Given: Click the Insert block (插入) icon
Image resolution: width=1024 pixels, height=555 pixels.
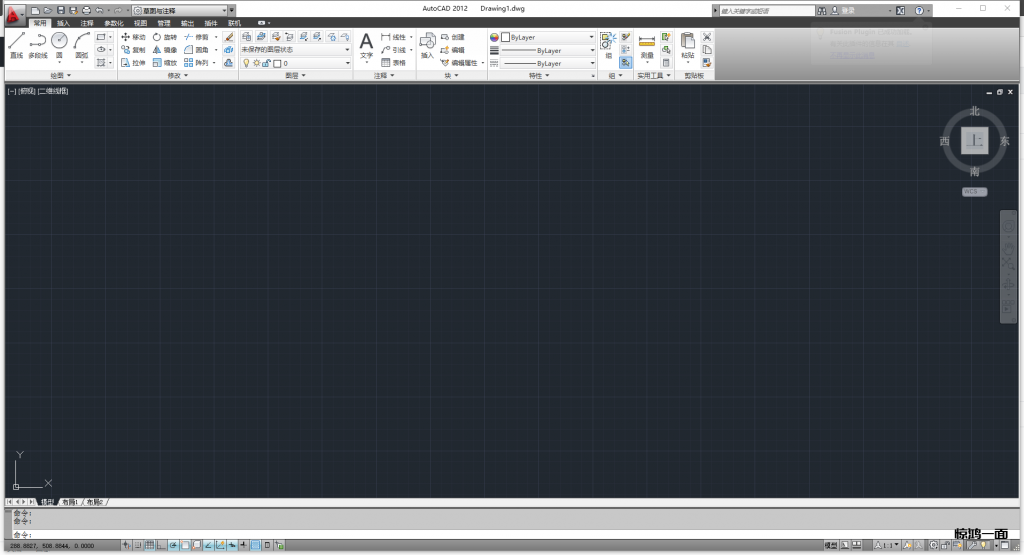Looking at the screenshot, I should tap(427, 45).
